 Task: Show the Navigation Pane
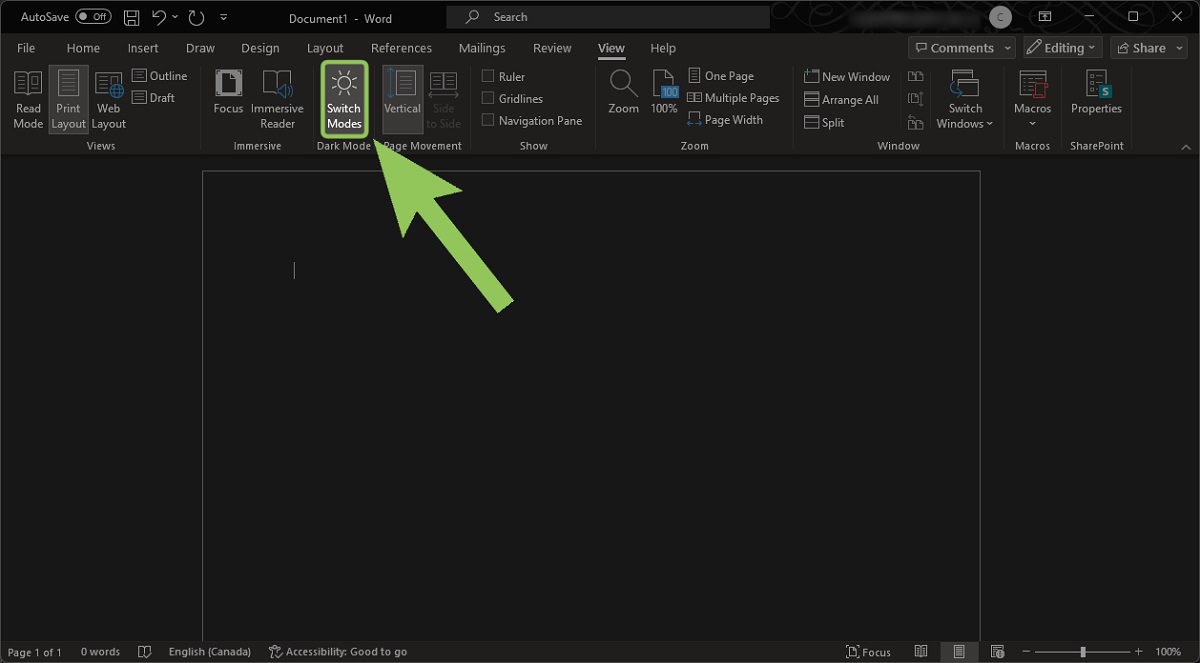[488, 121]
